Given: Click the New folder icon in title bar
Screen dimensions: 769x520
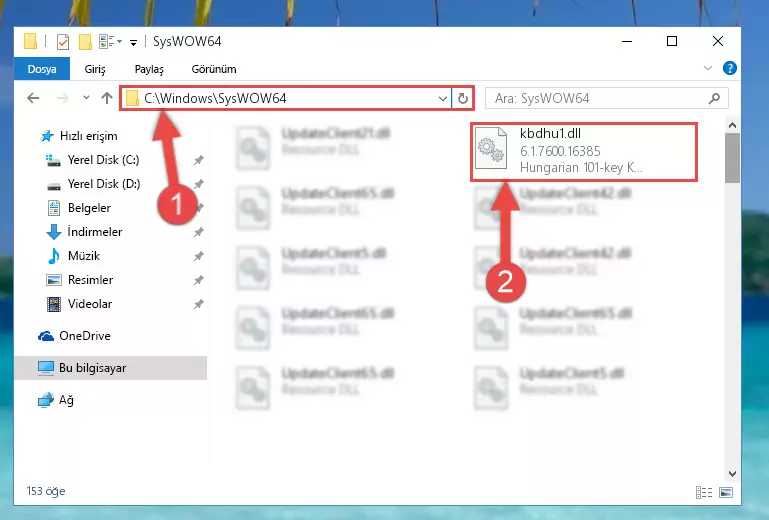Looking at the screenshot, I should coord(85,42).
